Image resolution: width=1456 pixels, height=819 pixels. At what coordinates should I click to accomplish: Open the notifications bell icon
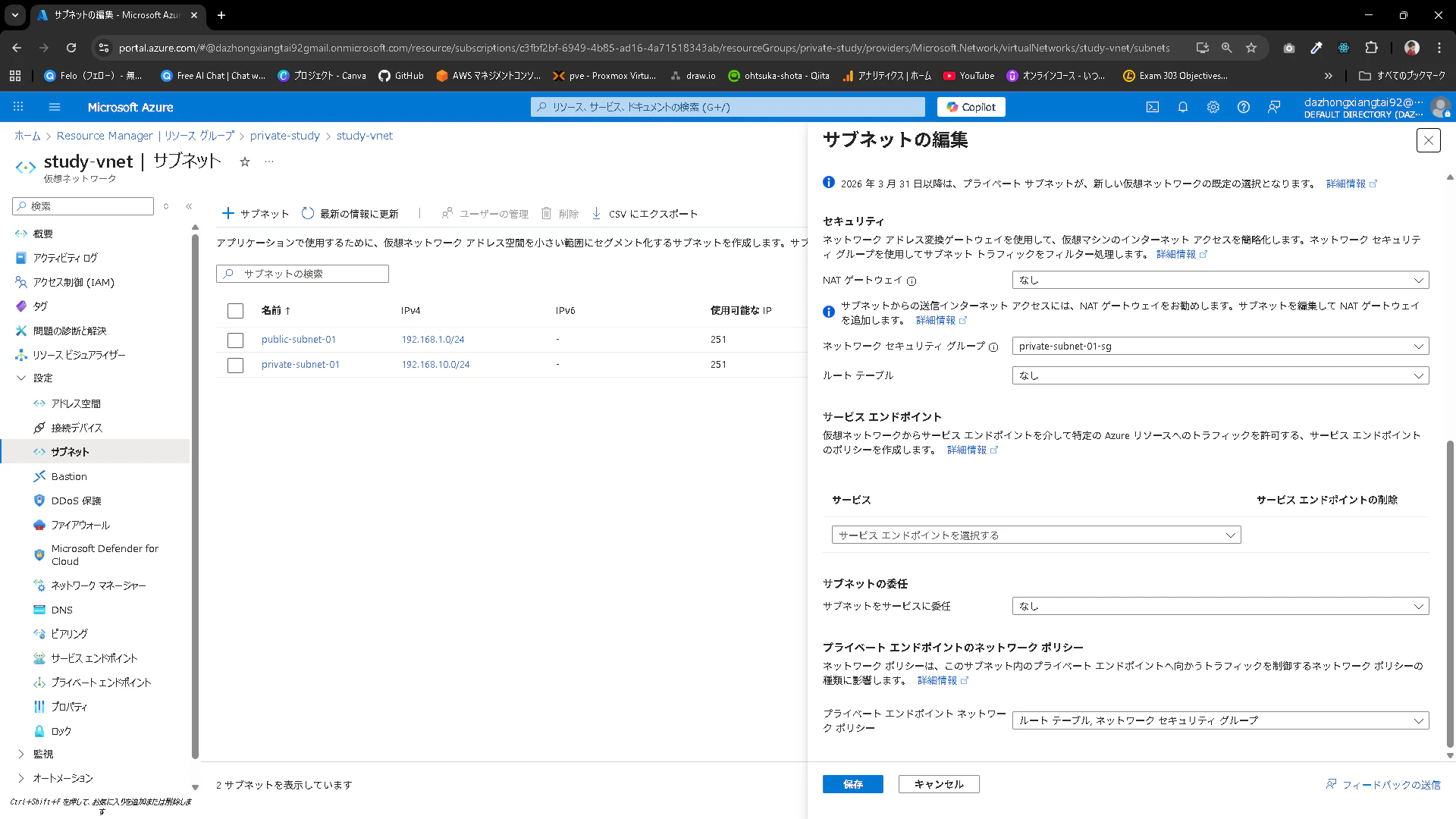[x=1182, y=107]
